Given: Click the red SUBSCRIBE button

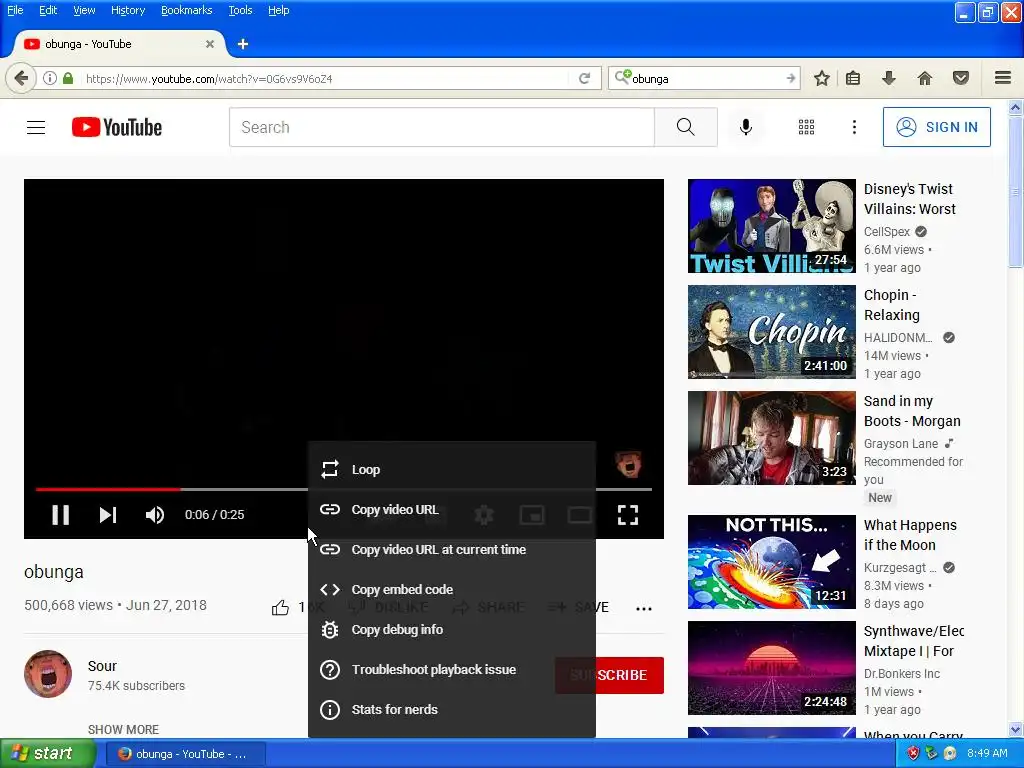Looking at the screenshot, I should [609, 675].
